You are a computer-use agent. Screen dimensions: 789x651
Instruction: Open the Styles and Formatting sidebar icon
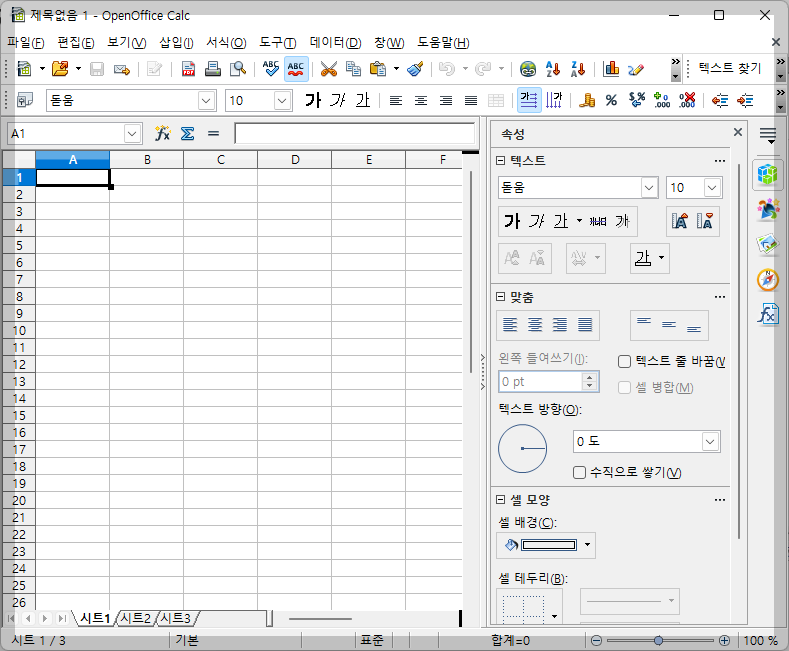[768, 209]
